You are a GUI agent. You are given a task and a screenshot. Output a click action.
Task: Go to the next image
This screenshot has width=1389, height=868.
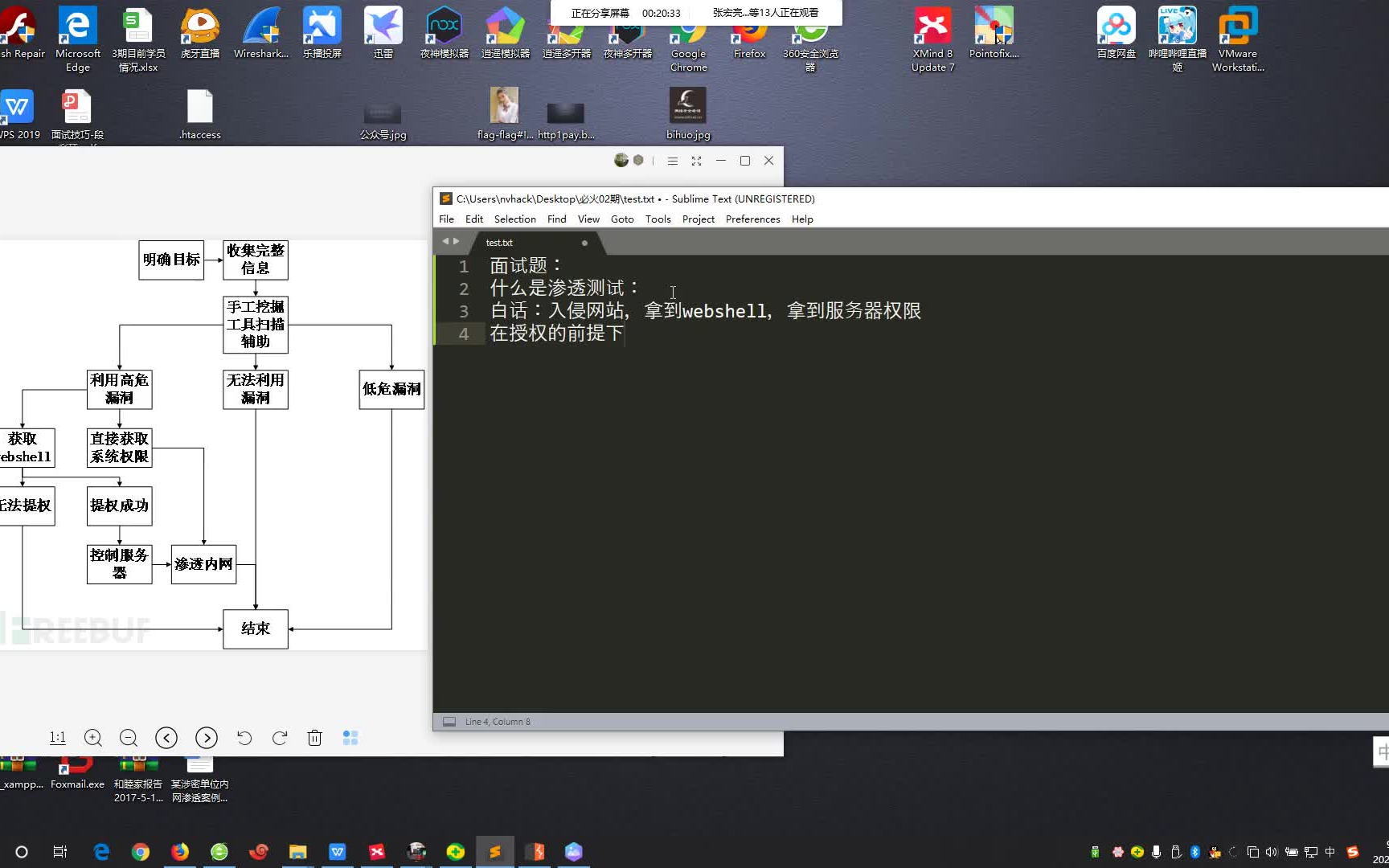(206, 738)
